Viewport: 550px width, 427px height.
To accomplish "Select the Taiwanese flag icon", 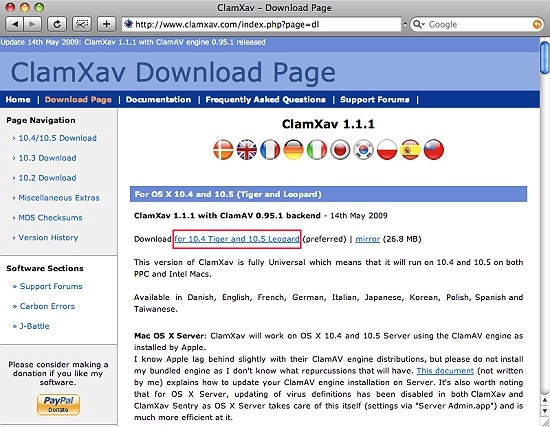I will coord(434,149).
